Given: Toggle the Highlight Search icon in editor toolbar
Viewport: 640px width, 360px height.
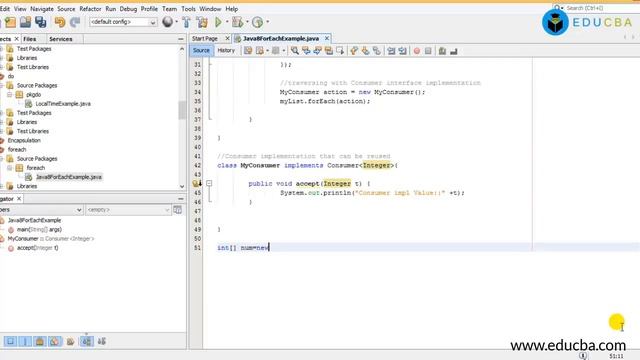Looking at the screenshot, I should [x=329, y=51].
